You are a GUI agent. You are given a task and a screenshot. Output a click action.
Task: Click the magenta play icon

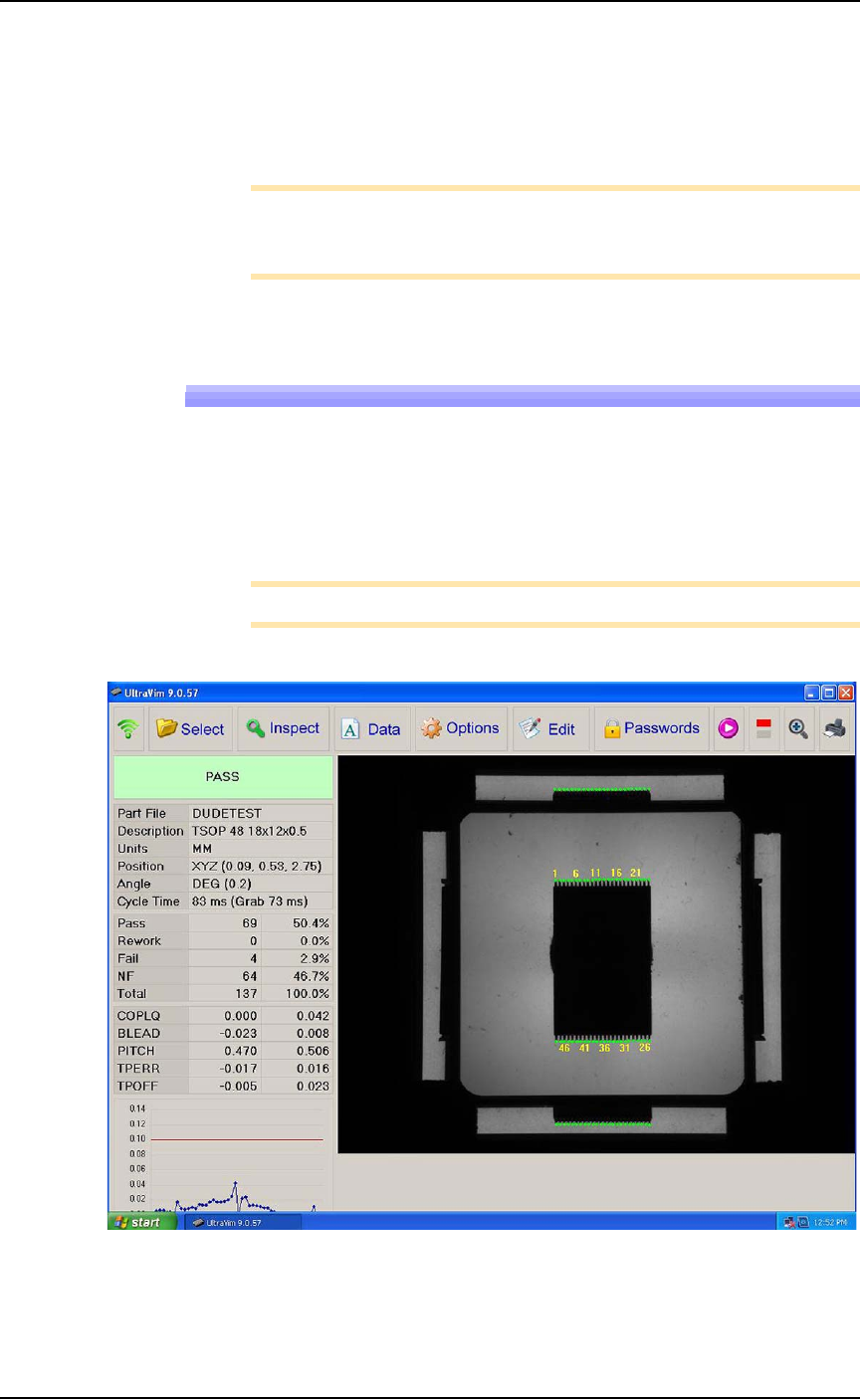(729, 729)
